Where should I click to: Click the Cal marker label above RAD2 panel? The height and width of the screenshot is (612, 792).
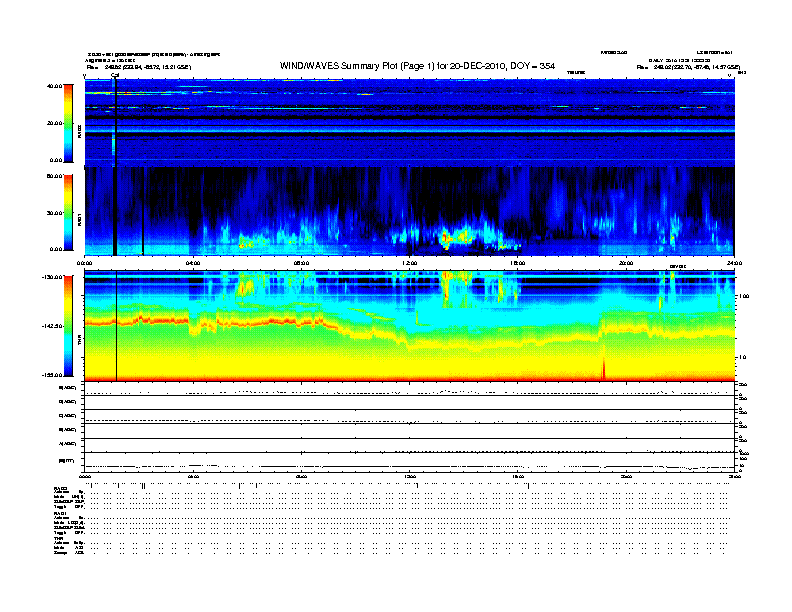115,75
